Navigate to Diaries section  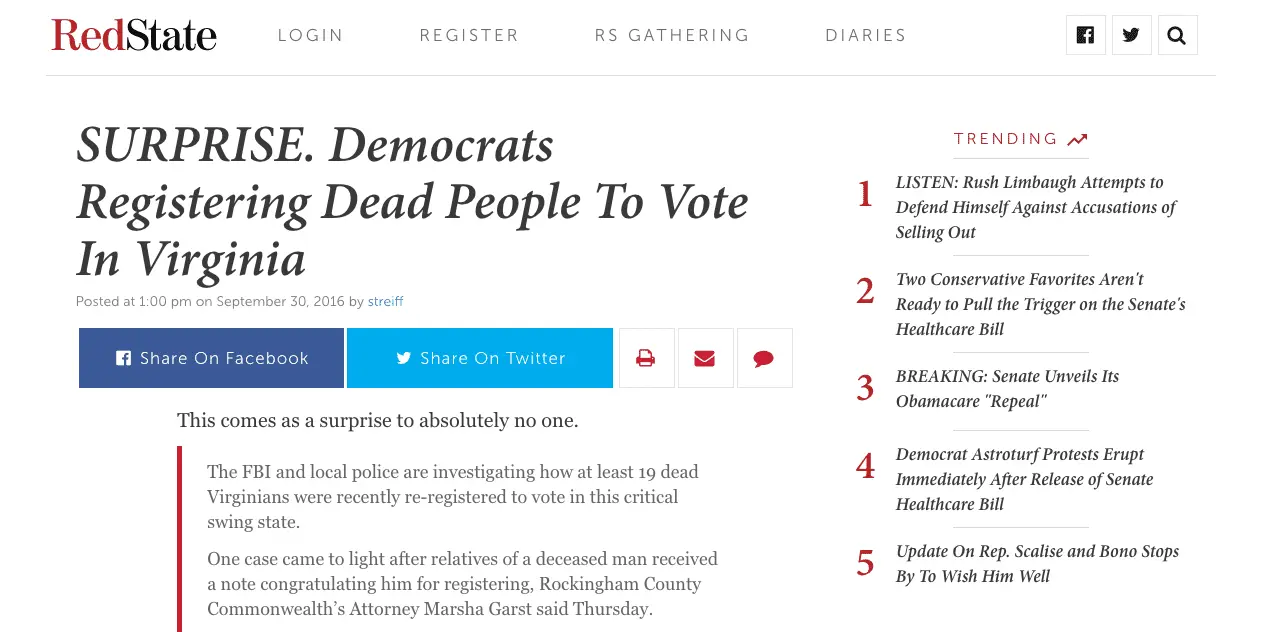click(866, 36)
